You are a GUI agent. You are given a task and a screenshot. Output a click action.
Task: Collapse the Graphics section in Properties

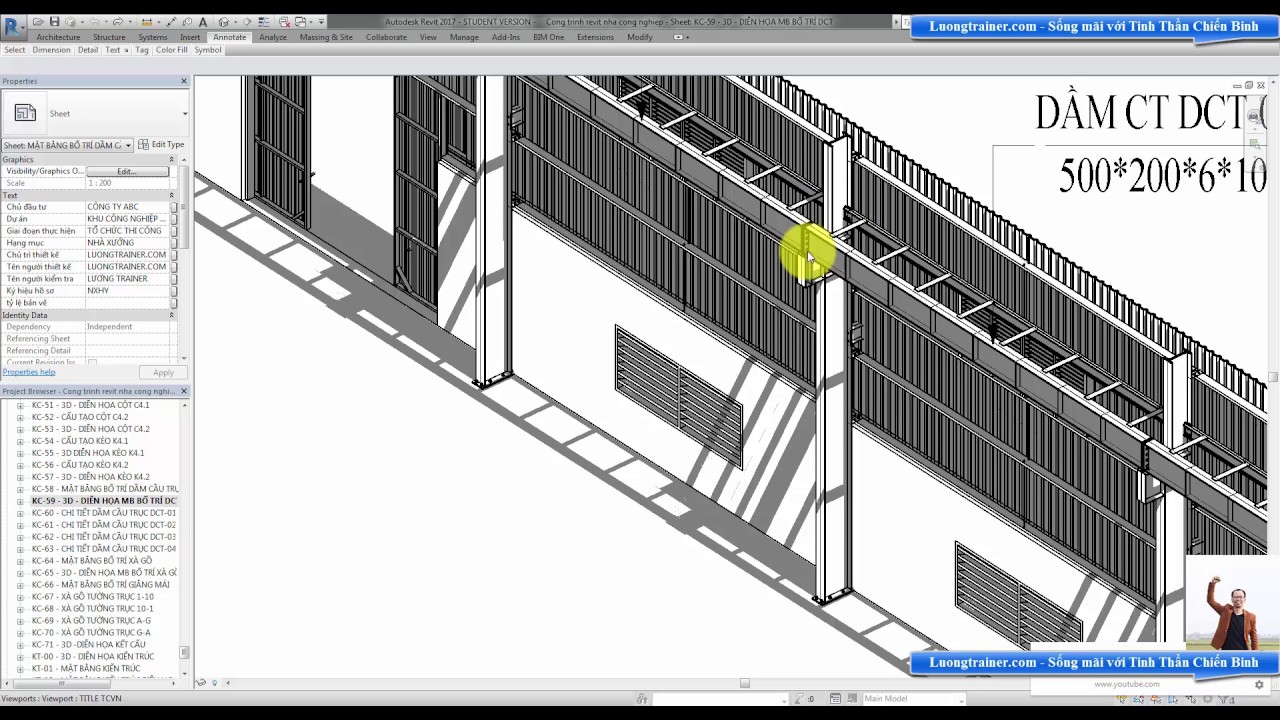171,160
